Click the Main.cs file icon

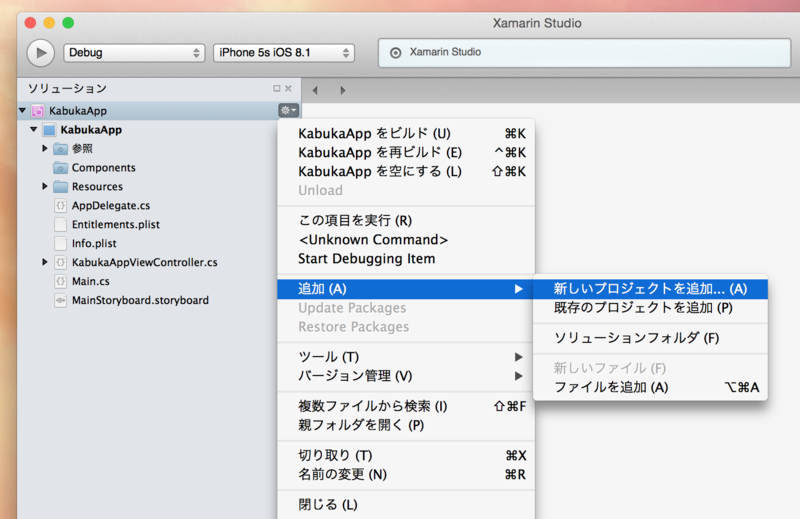[x=60, y=281]
